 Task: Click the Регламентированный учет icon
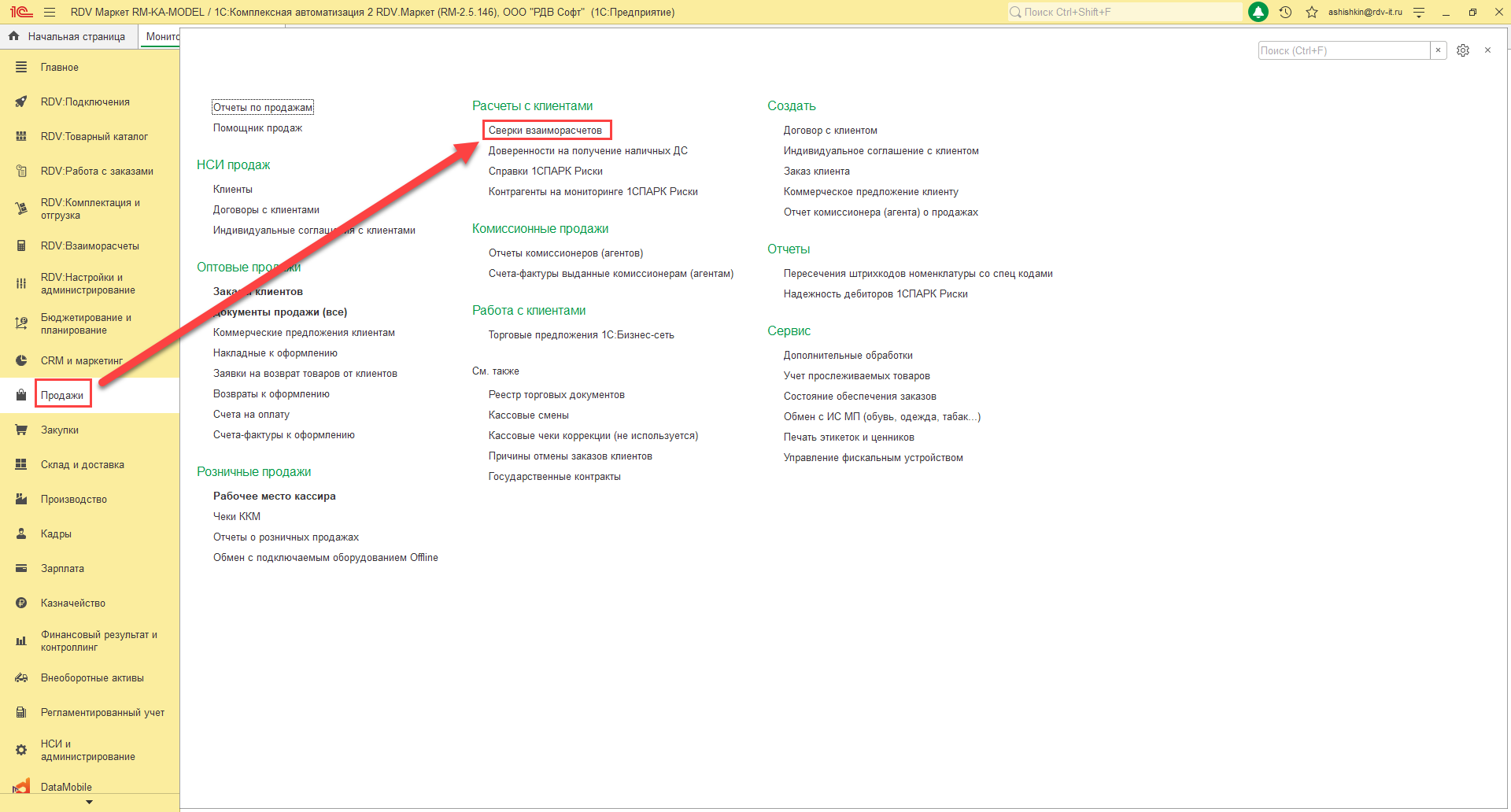click(21, 713)
